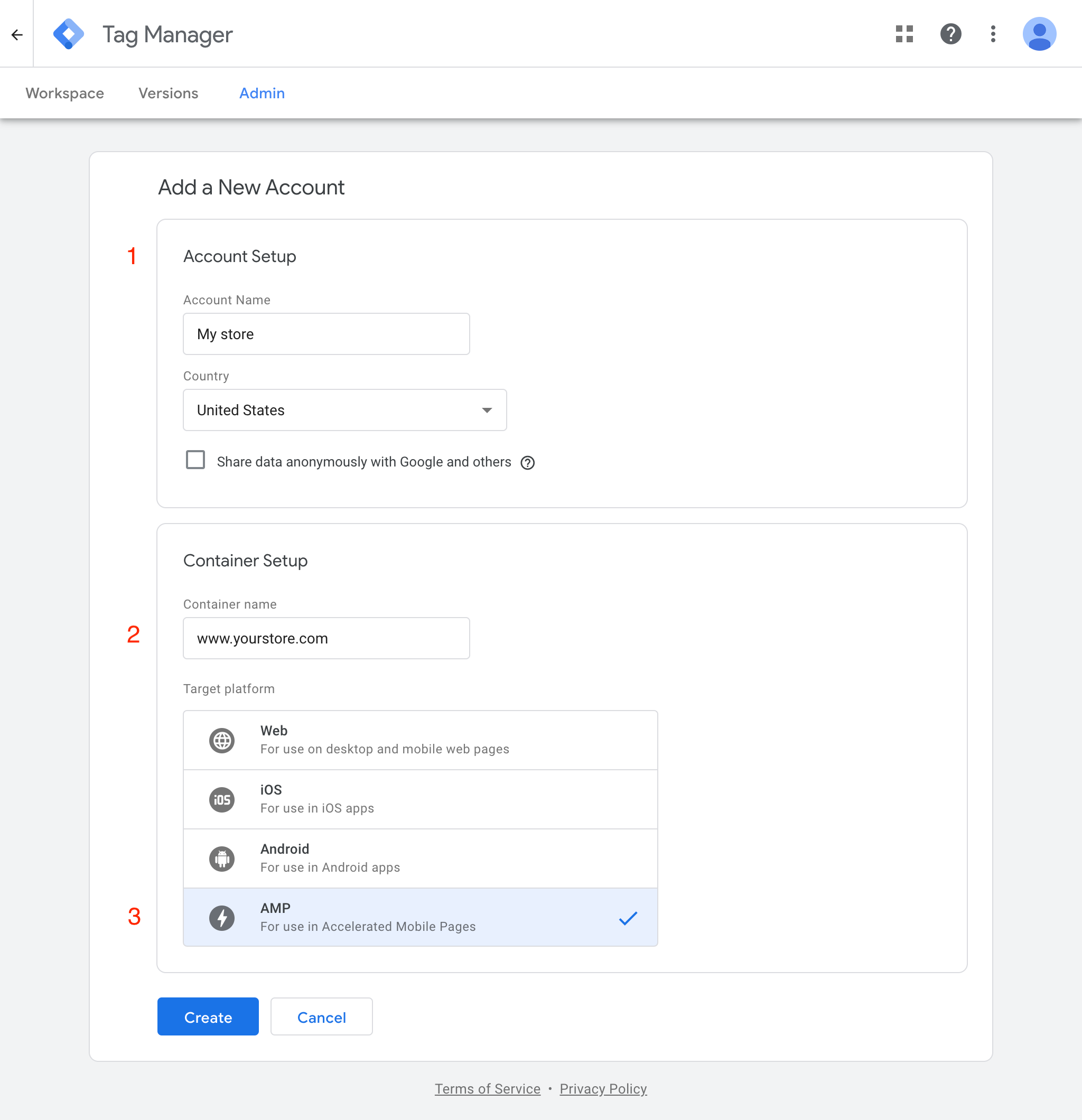Click the Web globe platform icon
1082x1120 pixels.
(x=222, y=741)
